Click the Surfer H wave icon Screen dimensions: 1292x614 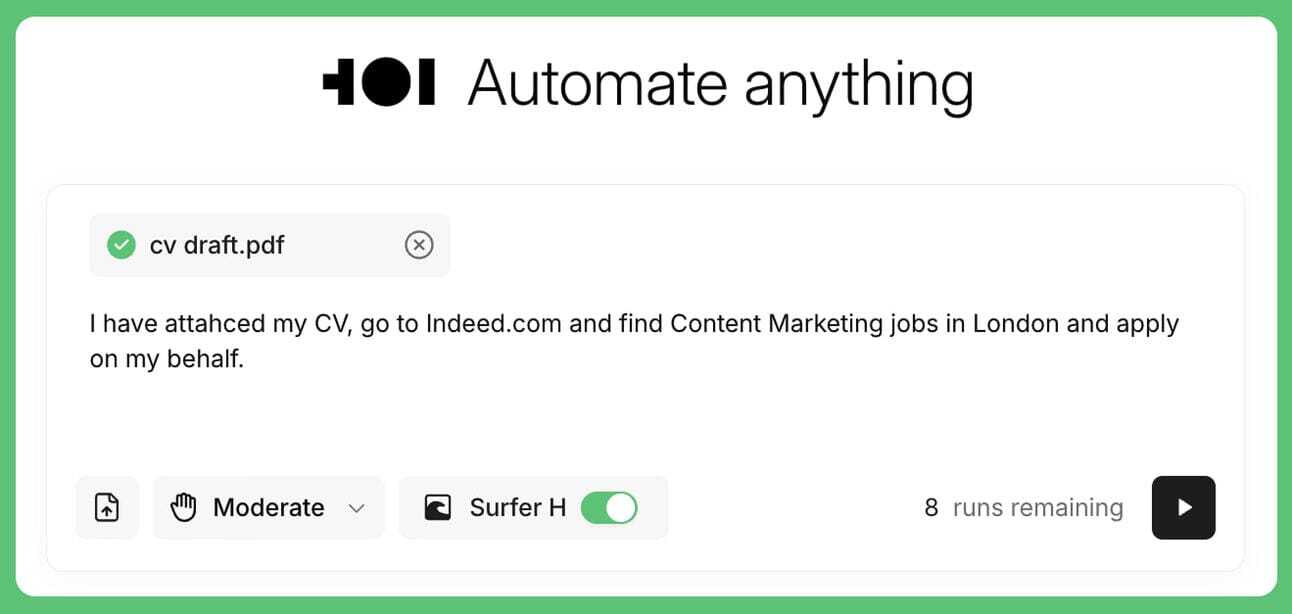tap(437, 507)
